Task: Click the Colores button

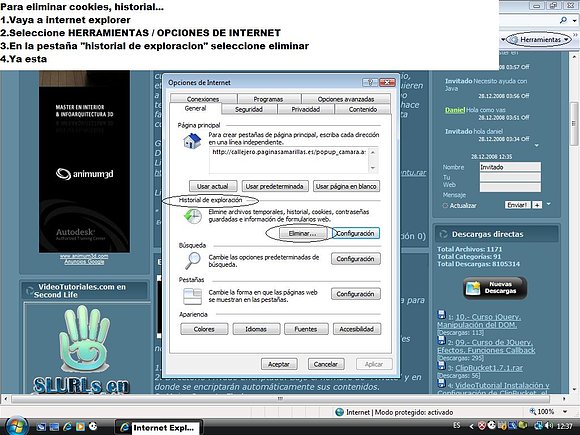Action: point(204,329)
